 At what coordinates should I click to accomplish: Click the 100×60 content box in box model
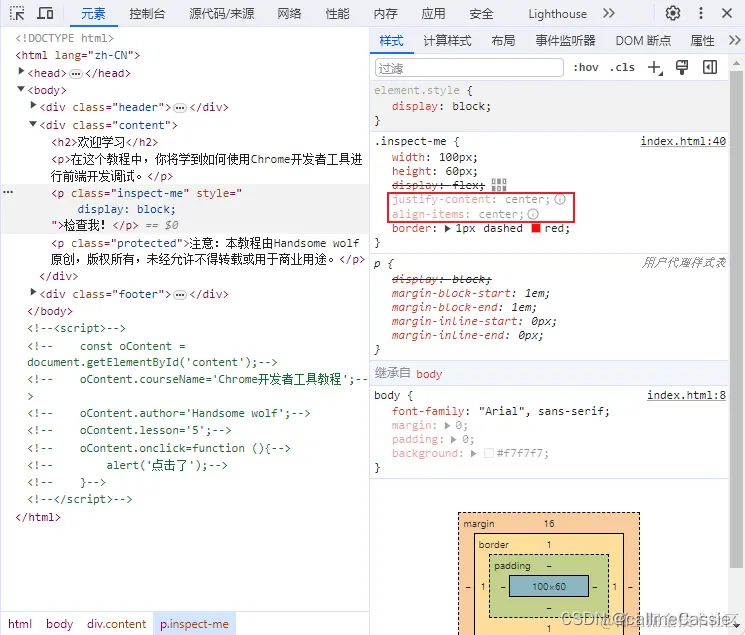click(549, 587)
